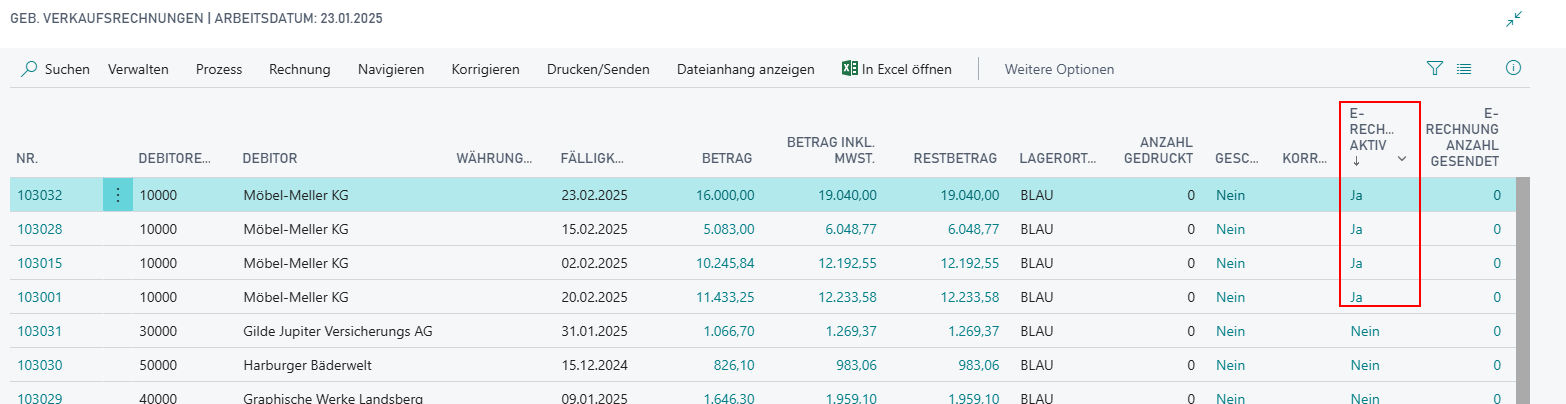Expand the Navigieren menu
This screenshot has height=404, width=1566.
(x=391, y=69)
